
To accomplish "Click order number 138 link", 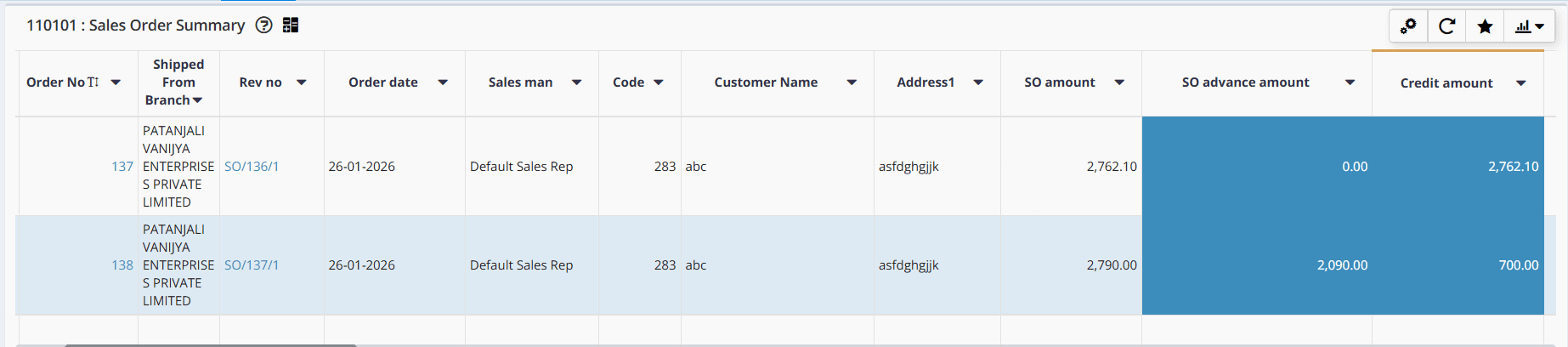I will point(122,265).
